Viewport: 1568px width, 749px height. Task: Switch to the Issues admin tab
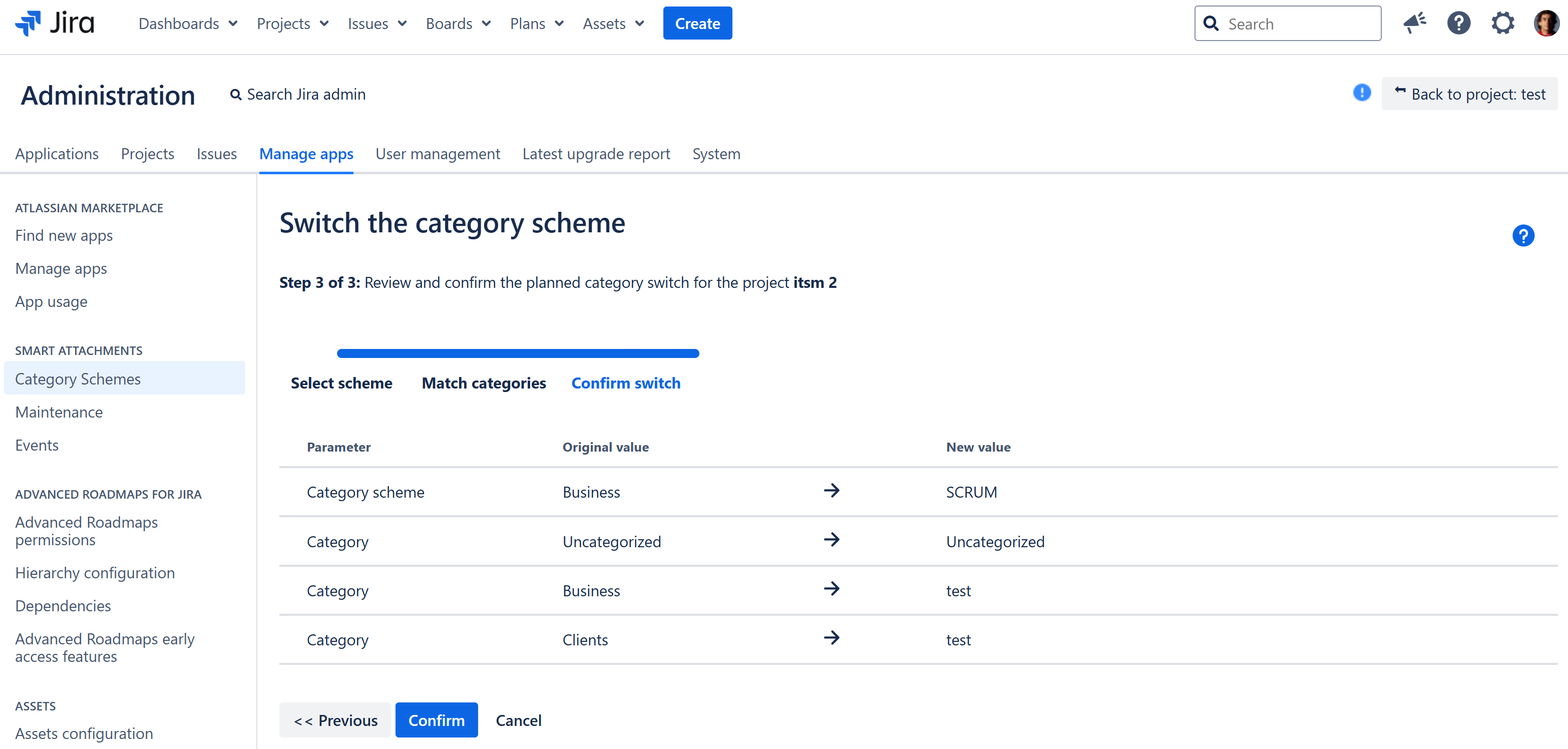pos(217,154)
